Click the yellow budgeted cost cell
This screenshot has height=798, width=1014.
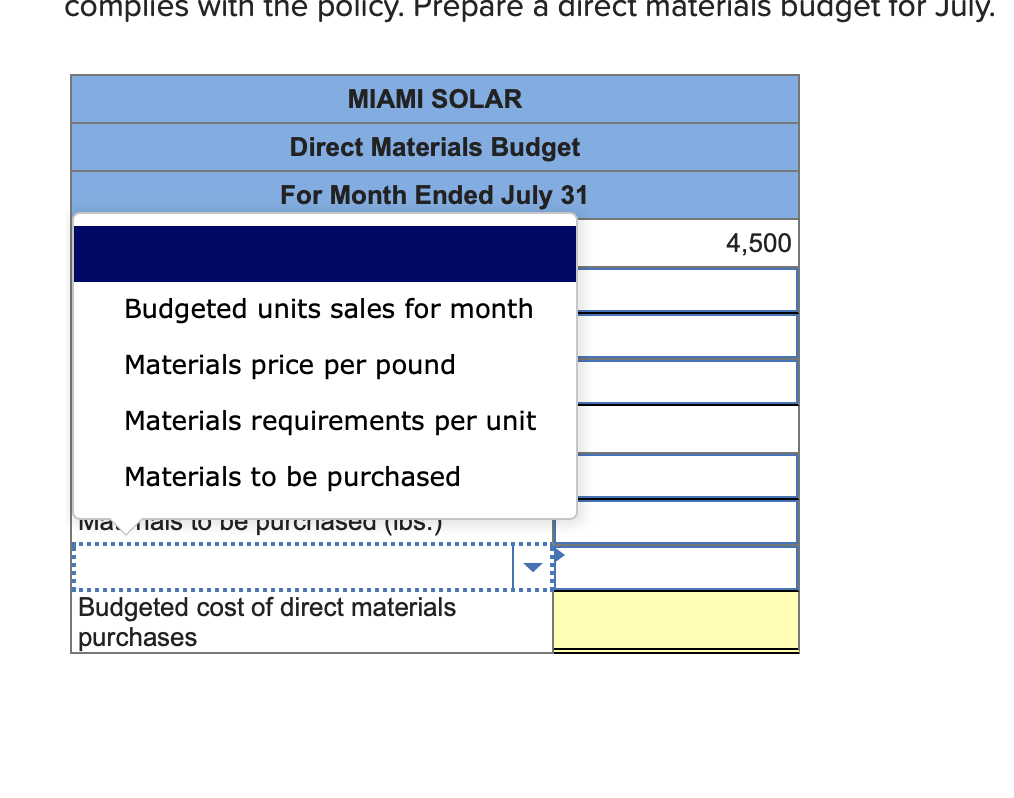pyautogui.click(x=675, y=620)
